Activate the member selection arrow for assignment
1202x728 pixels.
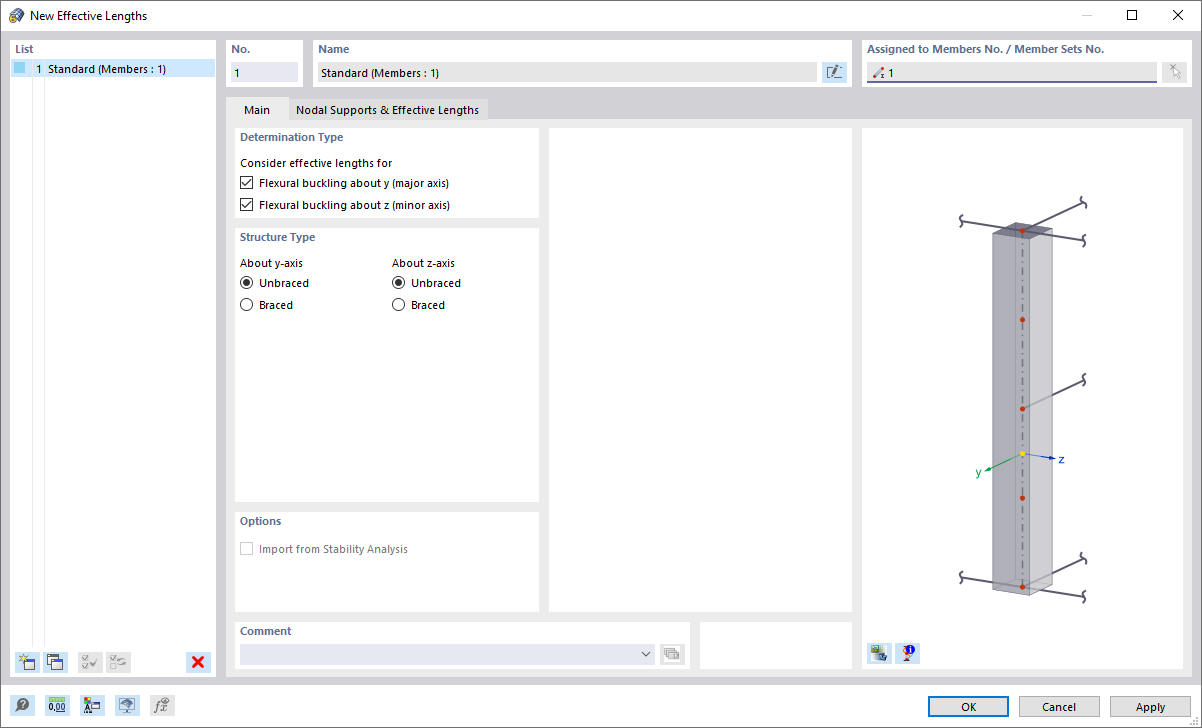point(1175,72)
